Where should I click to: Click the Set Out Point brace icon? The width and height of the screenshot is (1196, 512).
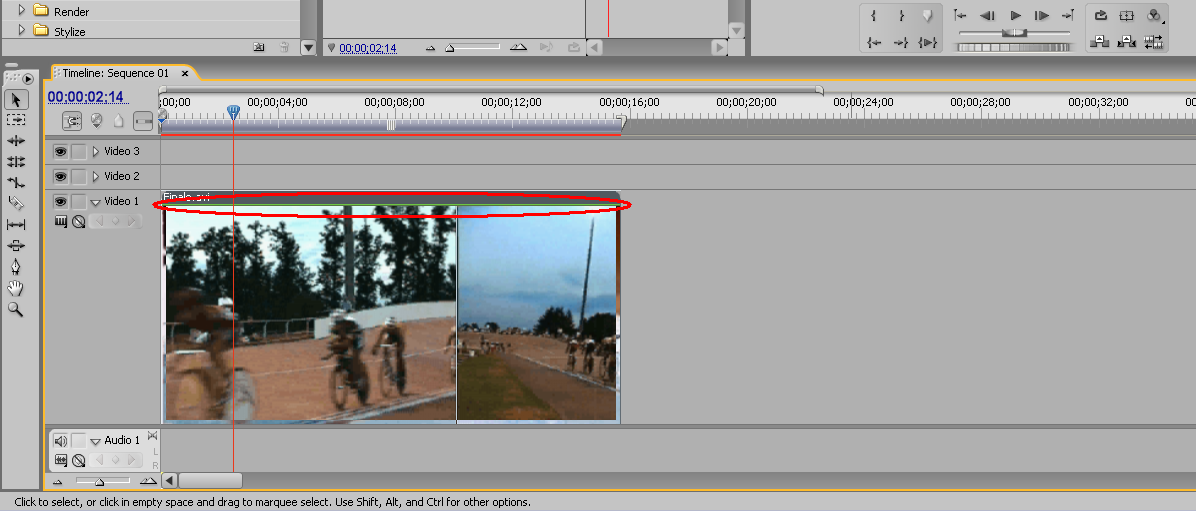(x=901, y=15)
